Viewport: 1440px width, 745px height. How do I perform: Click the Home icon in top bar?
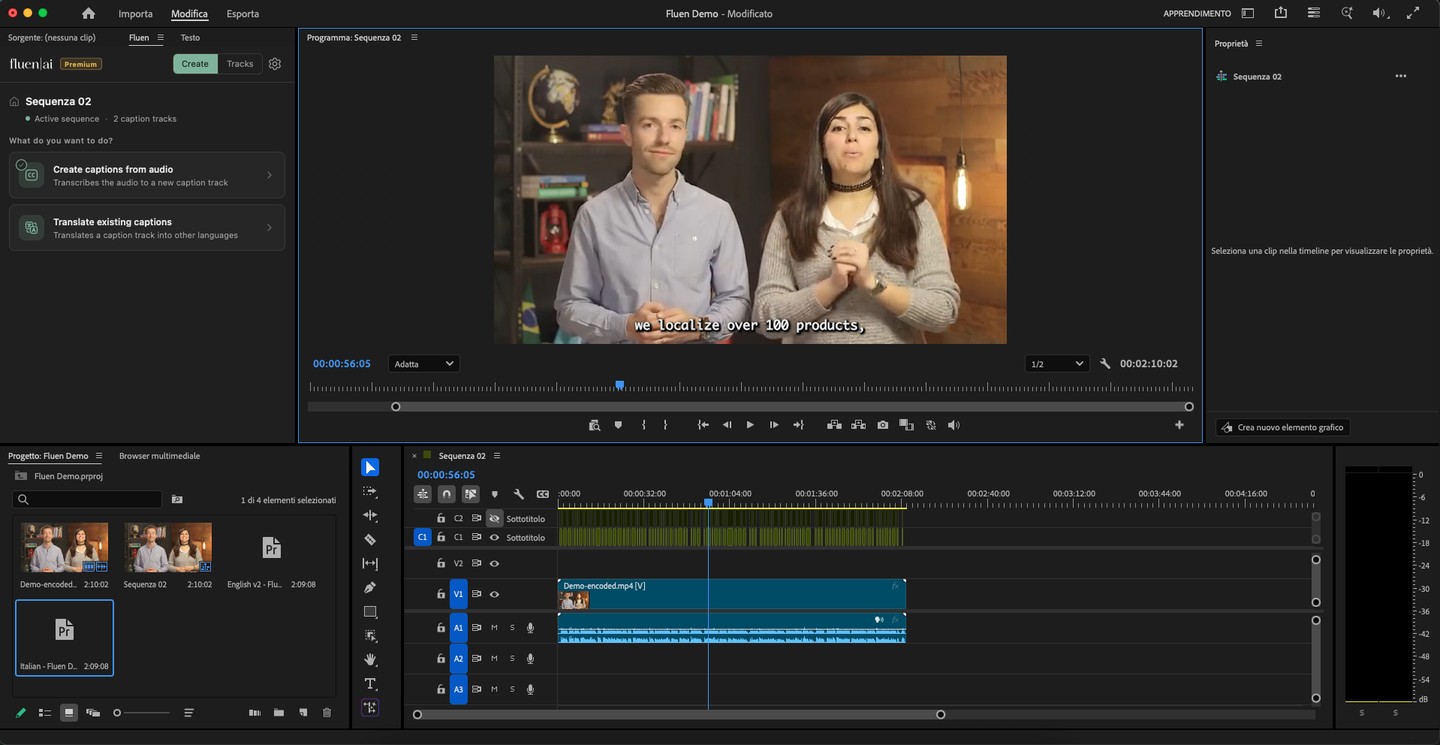(x=88, y=14)
